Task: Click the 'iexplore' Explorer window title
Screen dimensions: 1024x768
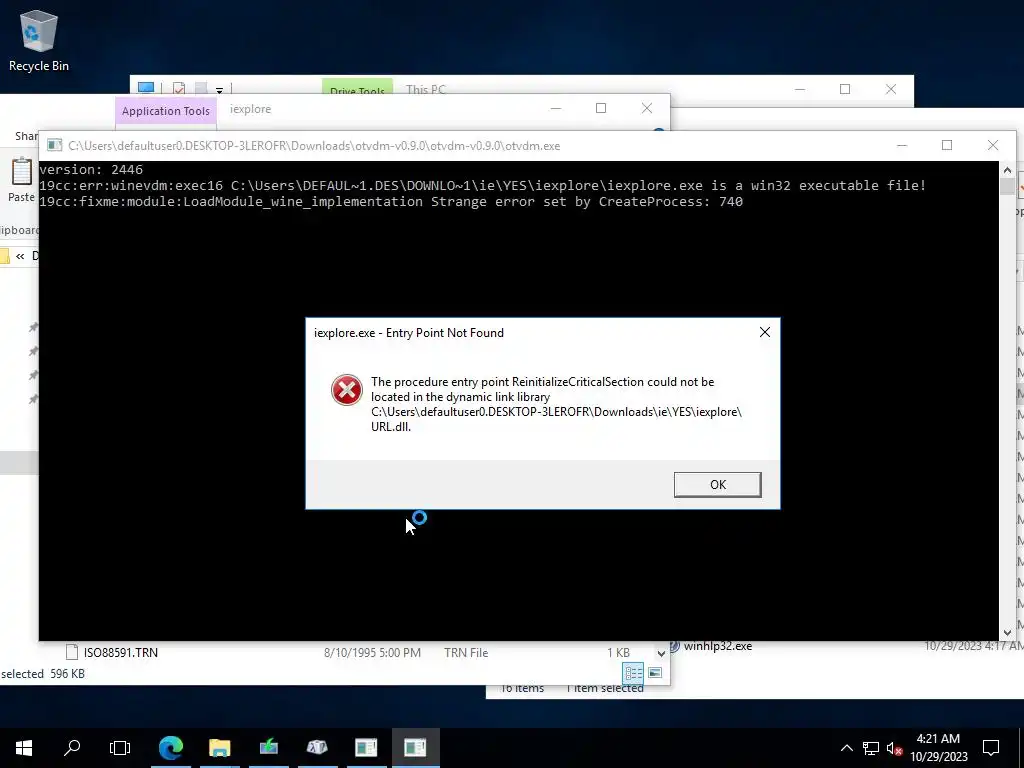Action: [250, 109]
